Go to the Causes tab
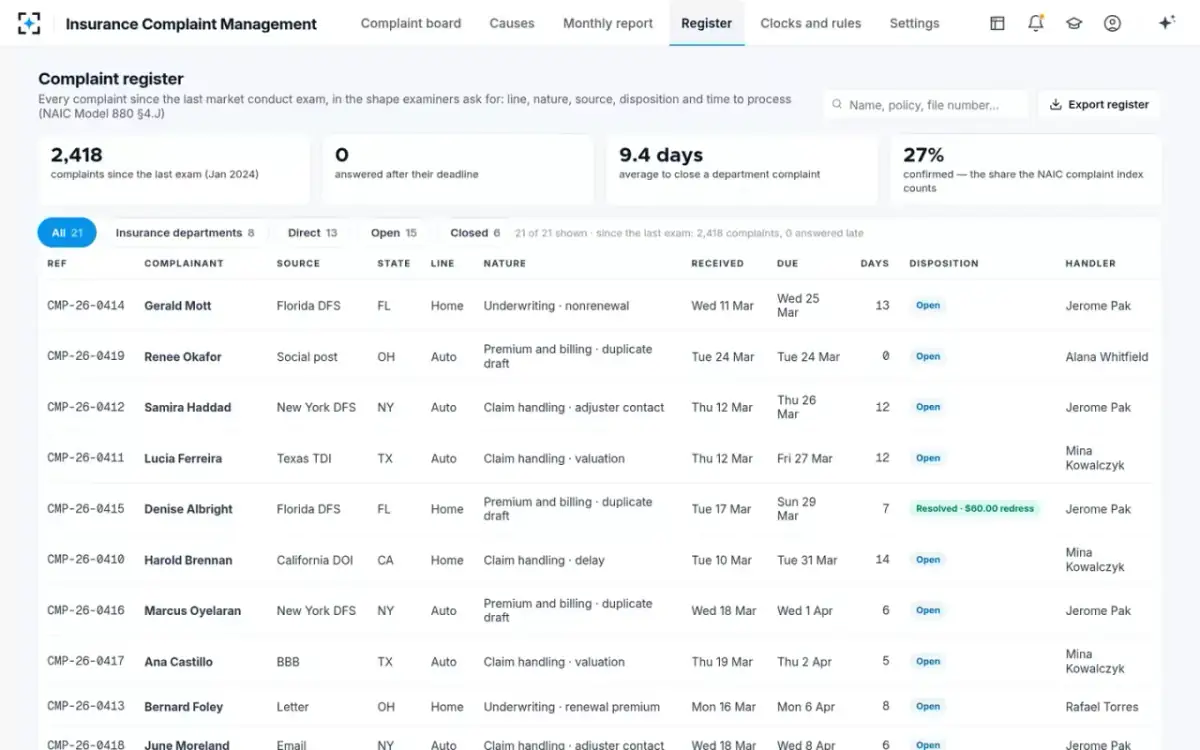1200x750 pixels. point(512,23)
